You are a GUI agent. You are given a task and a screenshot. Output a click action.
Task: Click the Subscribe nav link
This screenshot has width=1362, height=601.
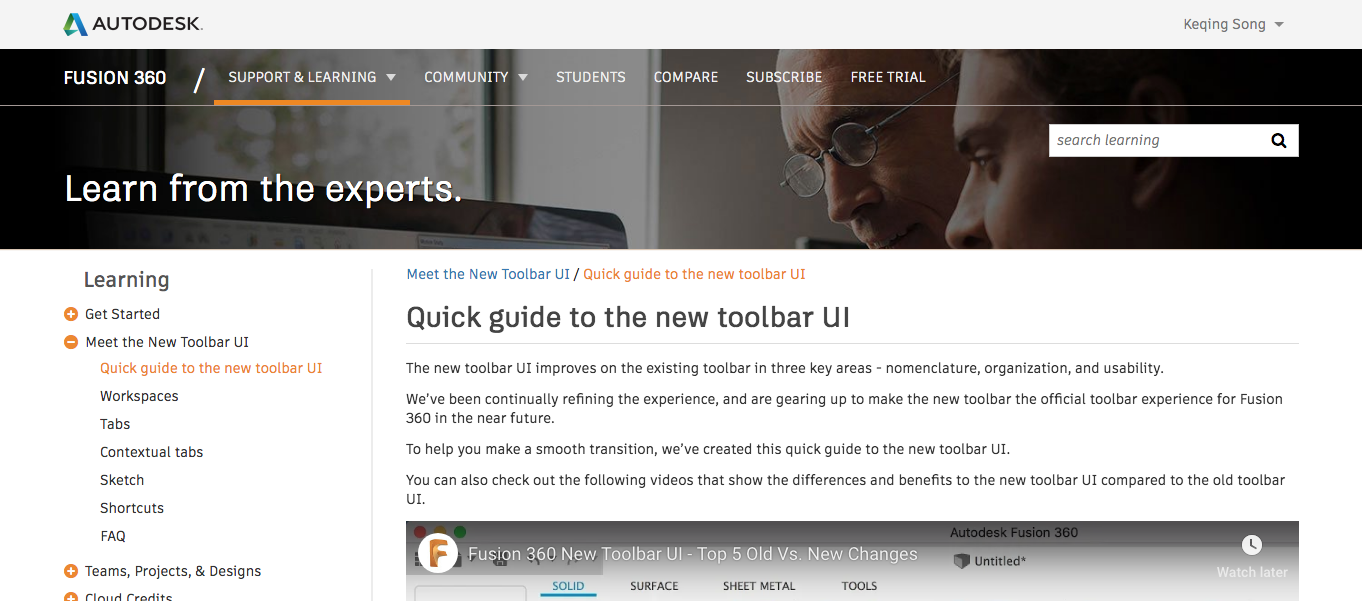coord(784,77)
